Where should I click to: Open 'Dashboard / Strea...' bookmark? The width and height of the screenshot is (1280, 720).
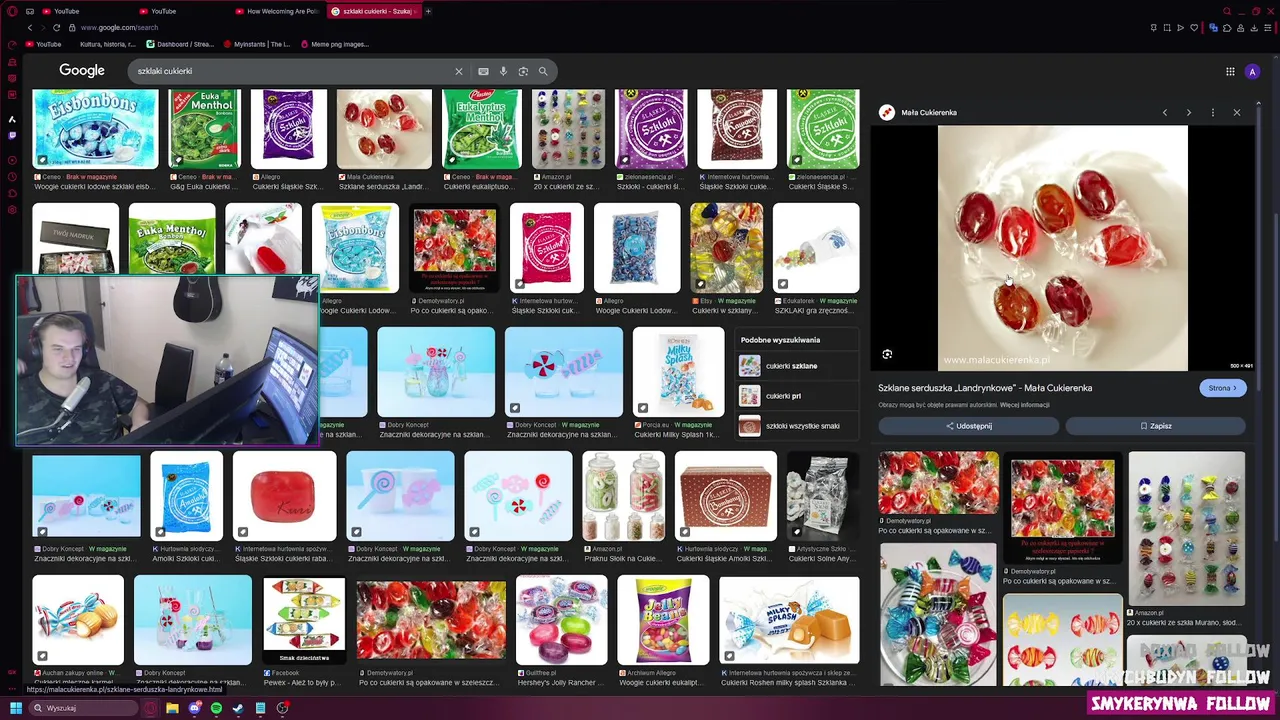point(180,44)
